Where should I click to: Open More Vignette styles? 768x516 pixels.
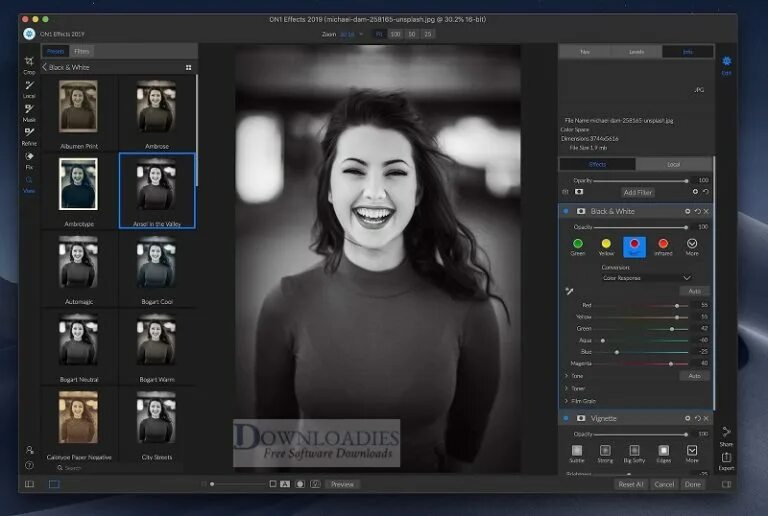692,453
